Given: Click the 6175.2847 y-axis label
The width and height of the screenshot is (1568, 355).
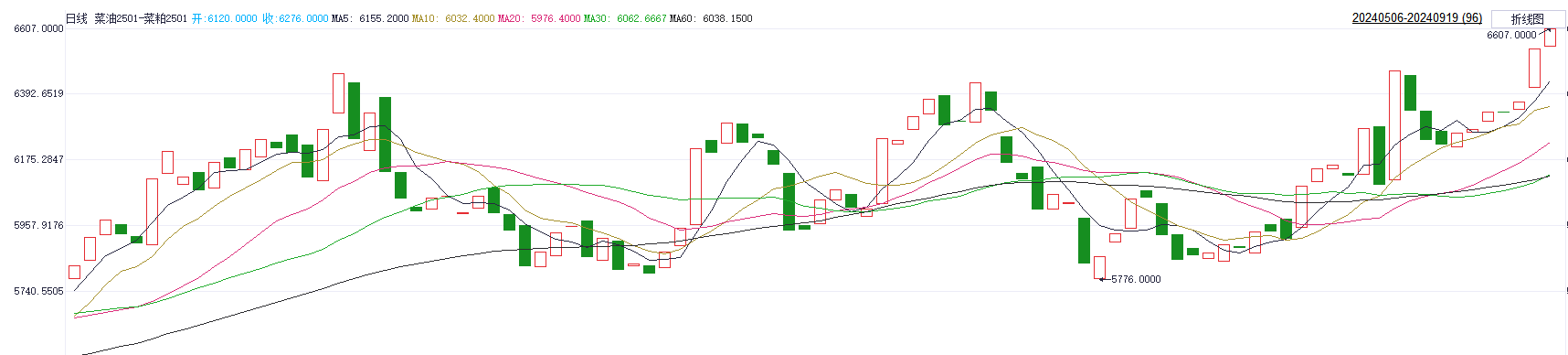Looking at the screenshot, I should tap(38, 159).
